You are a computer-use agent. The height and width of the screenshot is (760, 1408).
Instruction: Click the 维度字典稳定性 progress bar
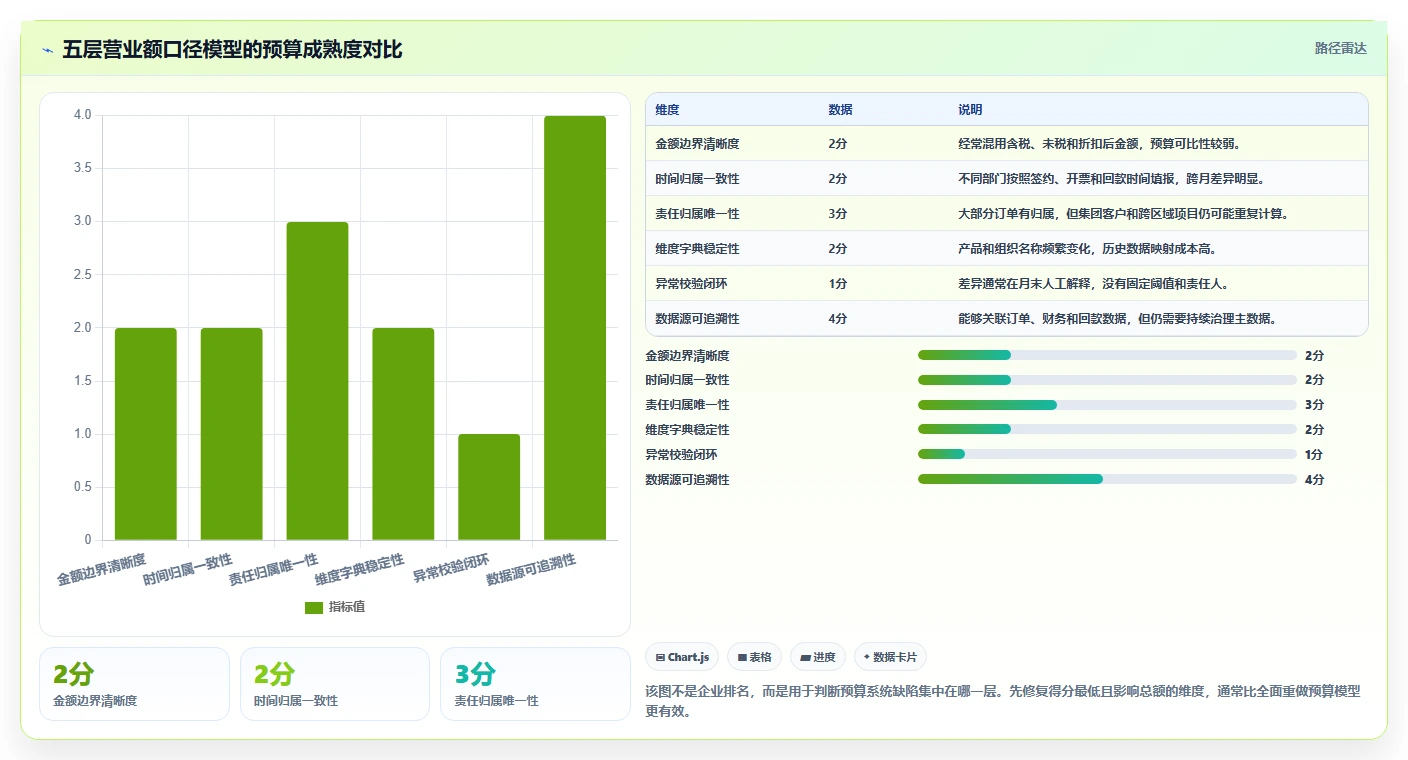coord(1107,430)
